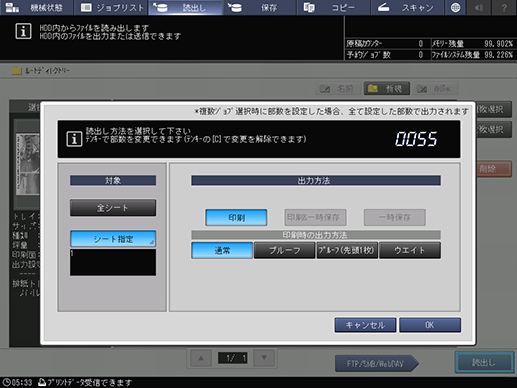Viewport: 517px width, 388px height.
Task: Click the job preview thumbnail
Action: 28,164
